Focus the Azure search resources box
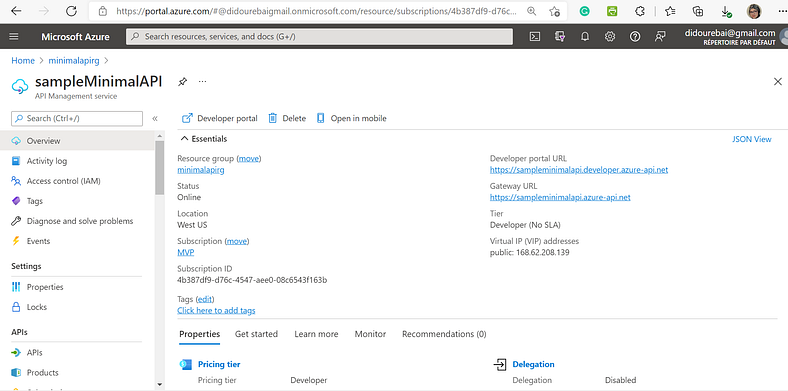This screenshot has height=391, width=788. (x=320, y=36)
